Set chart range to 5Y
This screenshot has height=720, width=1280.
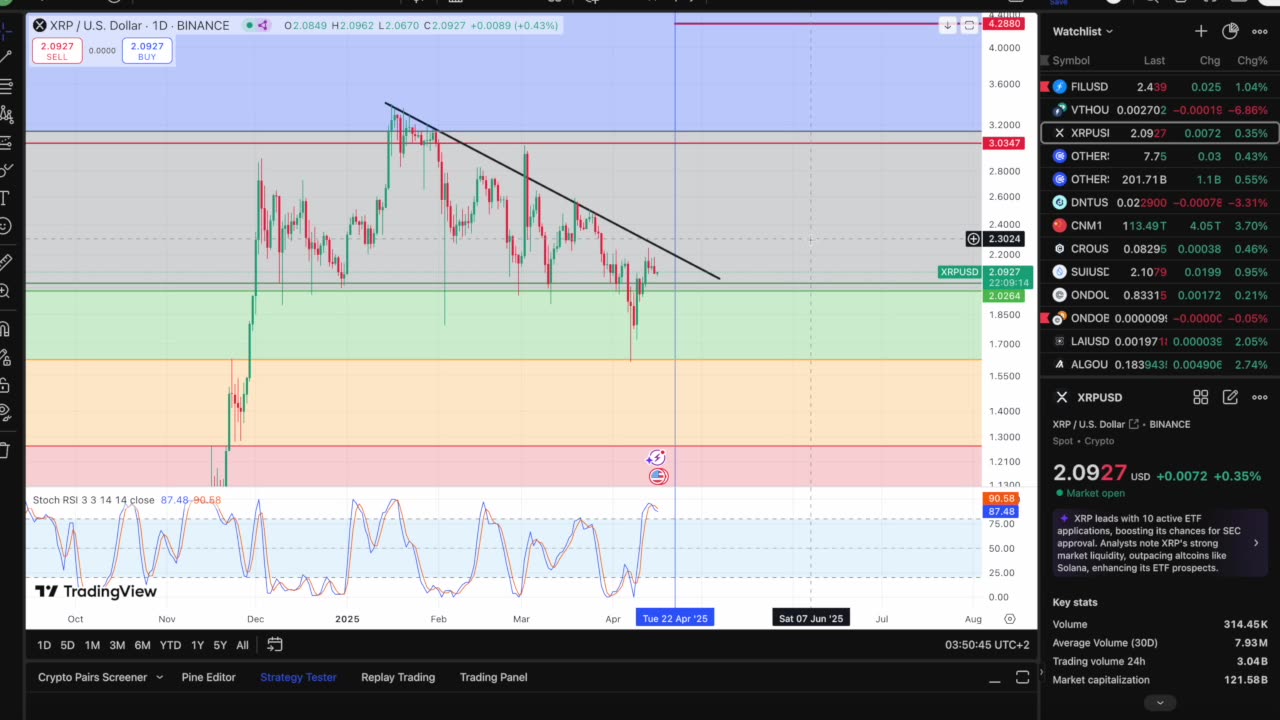[x=220, y=645]
